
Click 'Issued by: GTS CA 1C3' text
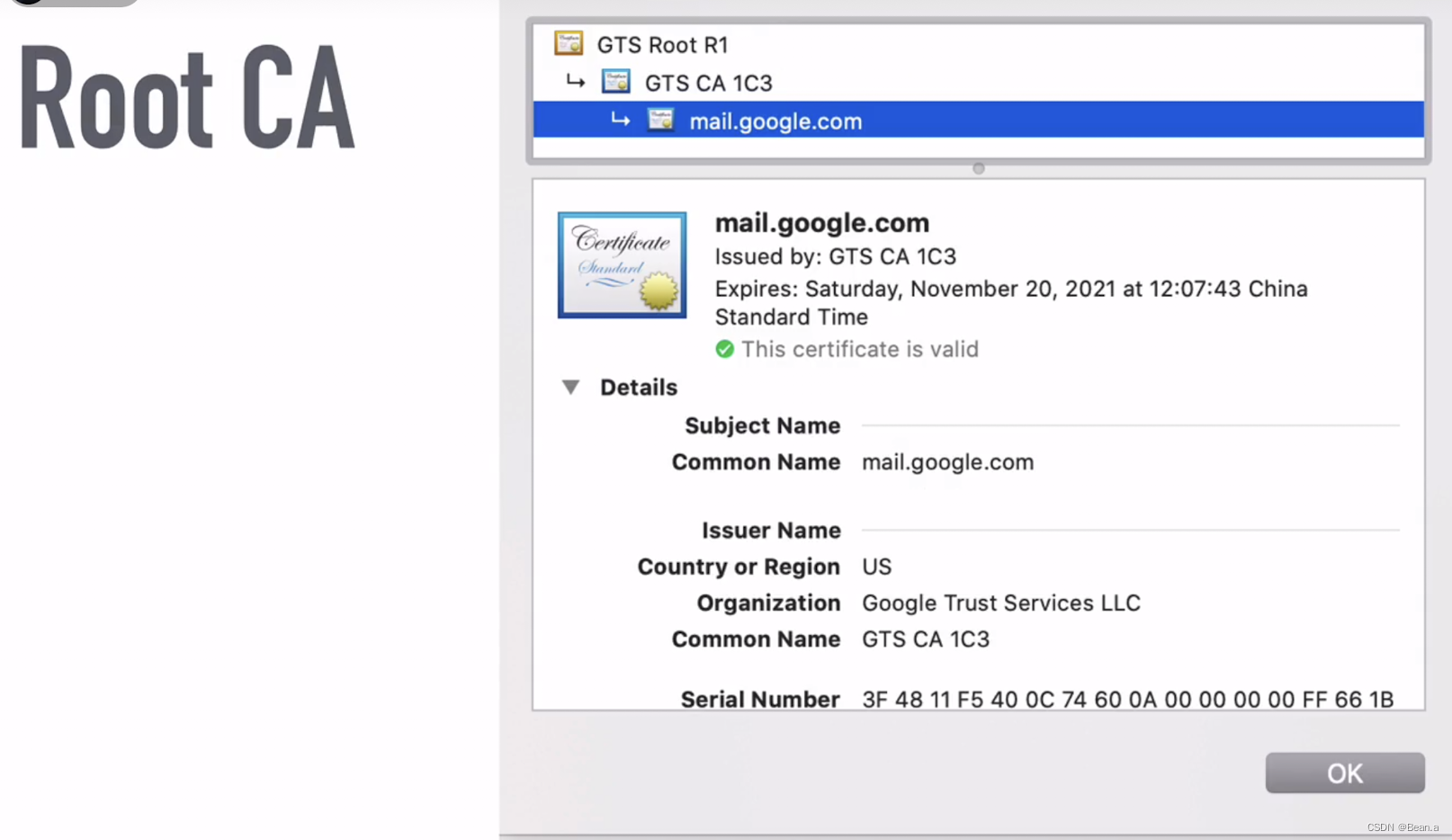point(836,256)
